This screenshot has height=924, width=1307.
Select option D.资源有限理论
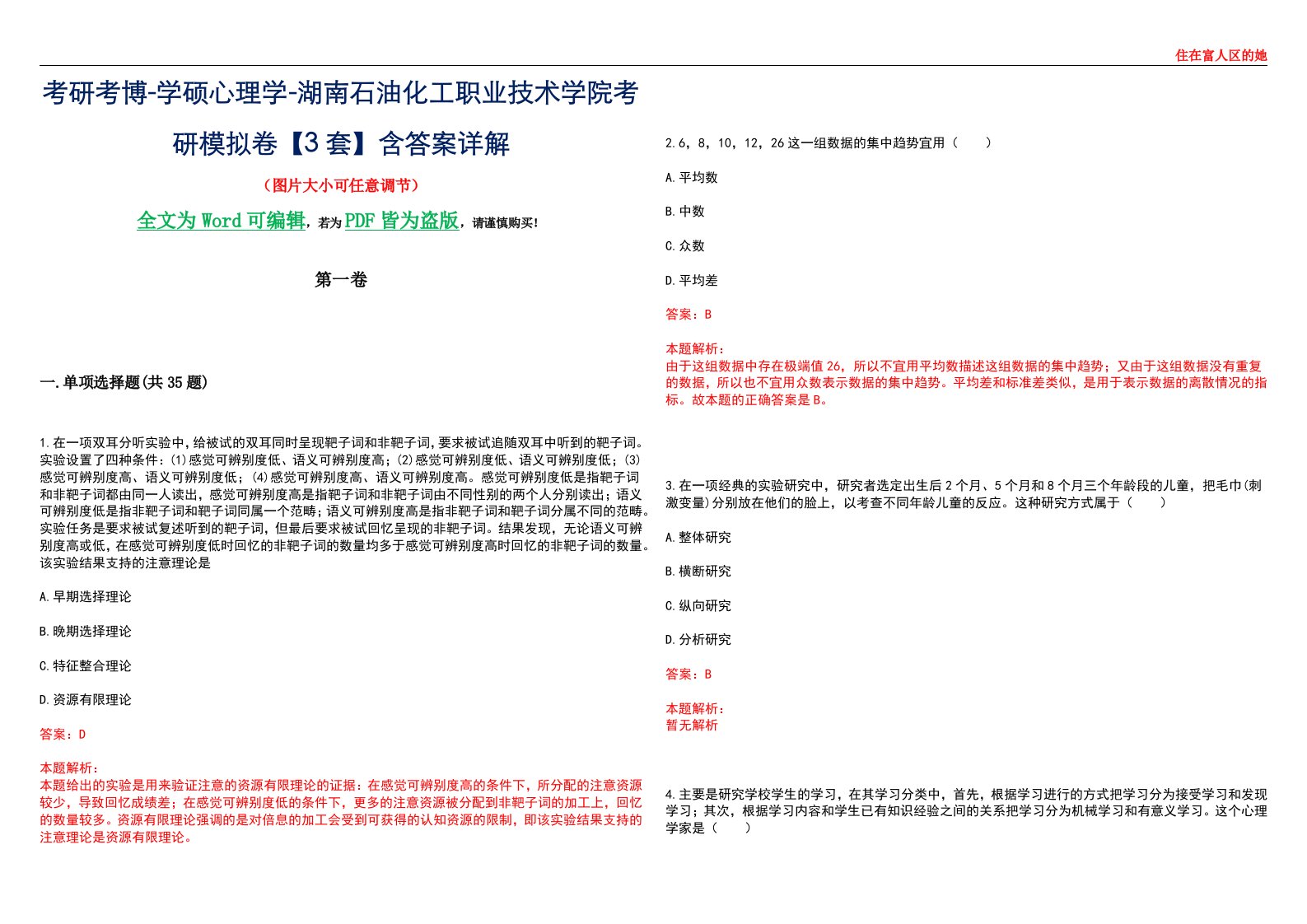[x=86, y=700]
